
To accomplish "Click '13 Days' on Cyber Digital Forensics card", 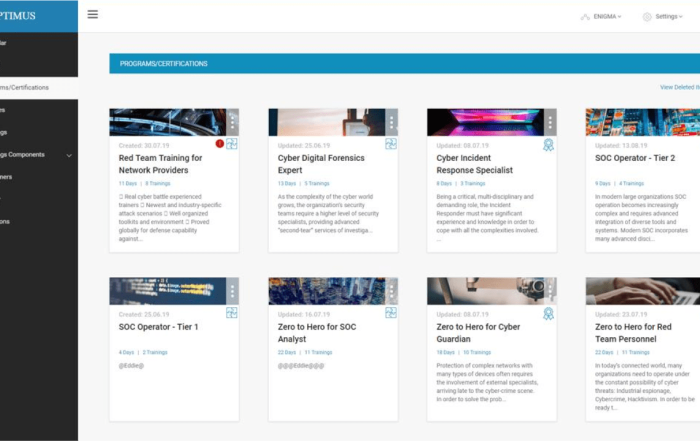I will click(x=287, y=183).
